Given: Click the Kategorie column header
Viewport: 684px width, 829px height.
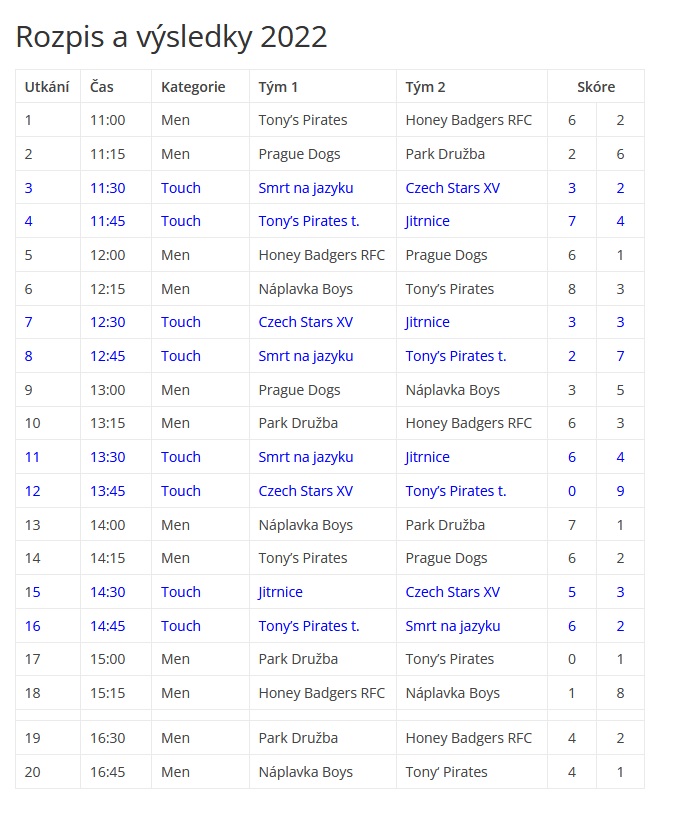Looking at the screenshot, I should (x=193, y=87).
